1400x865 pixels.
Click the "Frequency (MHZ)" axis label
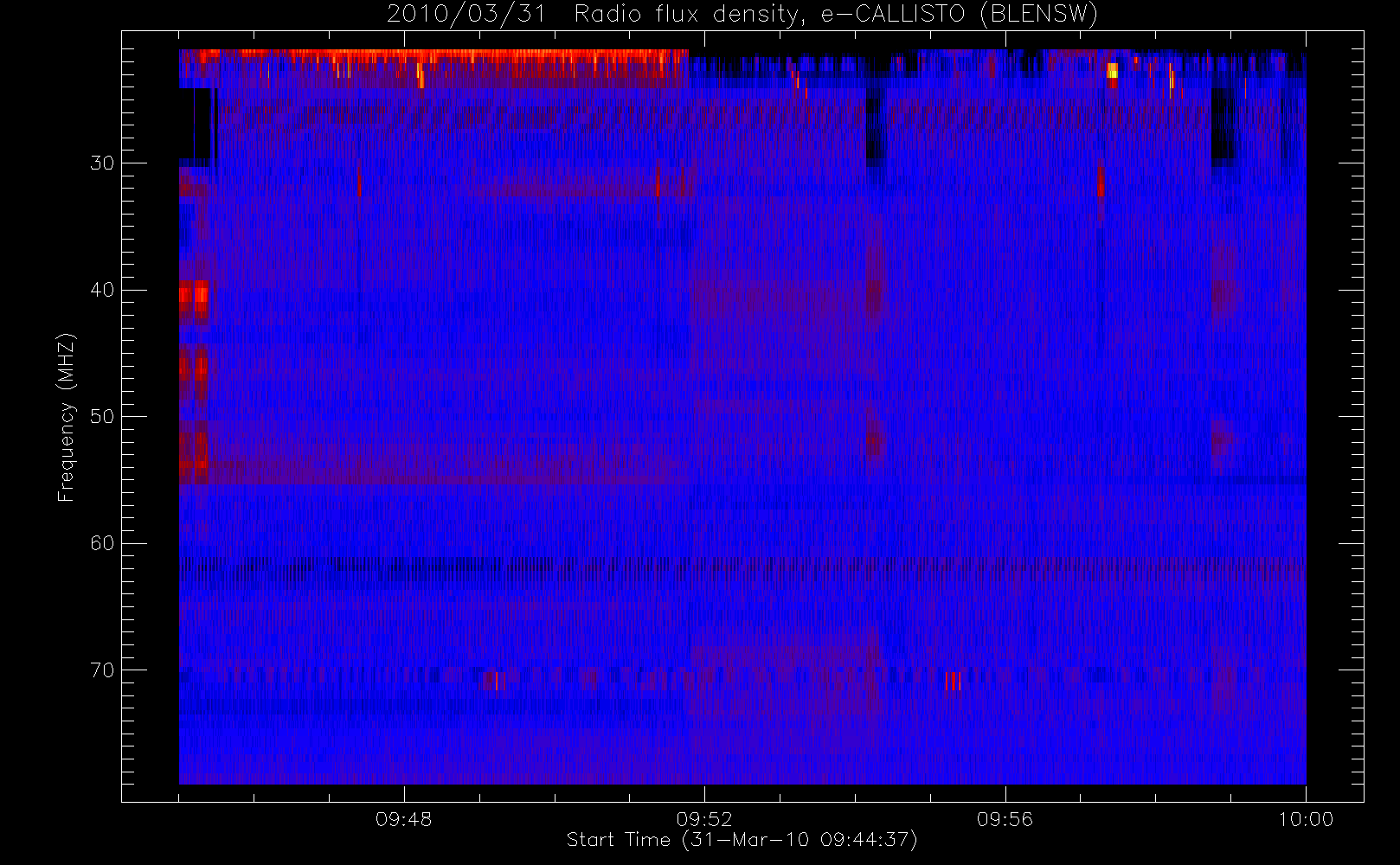click(x=67, y=417)
